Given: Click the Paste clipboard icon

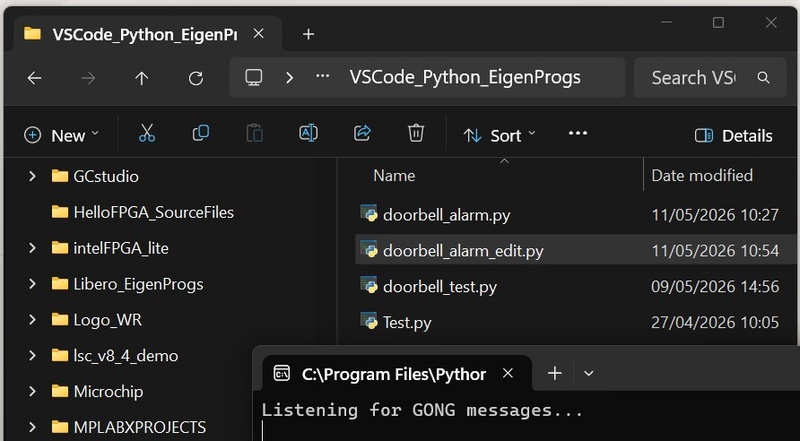Looking at the screenshot, I should [255, 134].
